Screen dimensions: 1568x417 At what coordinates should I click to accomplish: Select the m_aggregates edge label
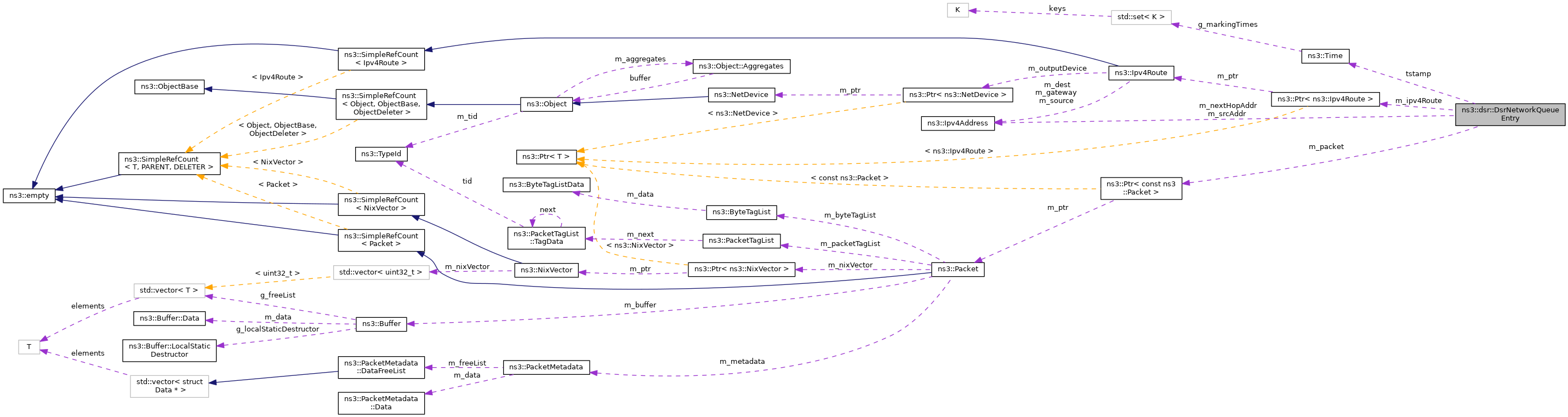coord(640,60)
